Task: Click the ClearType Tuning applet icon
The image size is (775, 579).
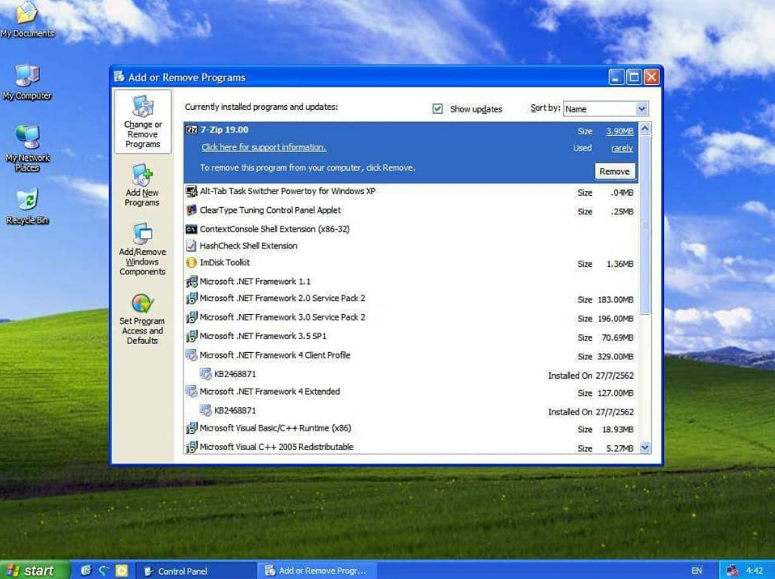Action: (191, 210)
